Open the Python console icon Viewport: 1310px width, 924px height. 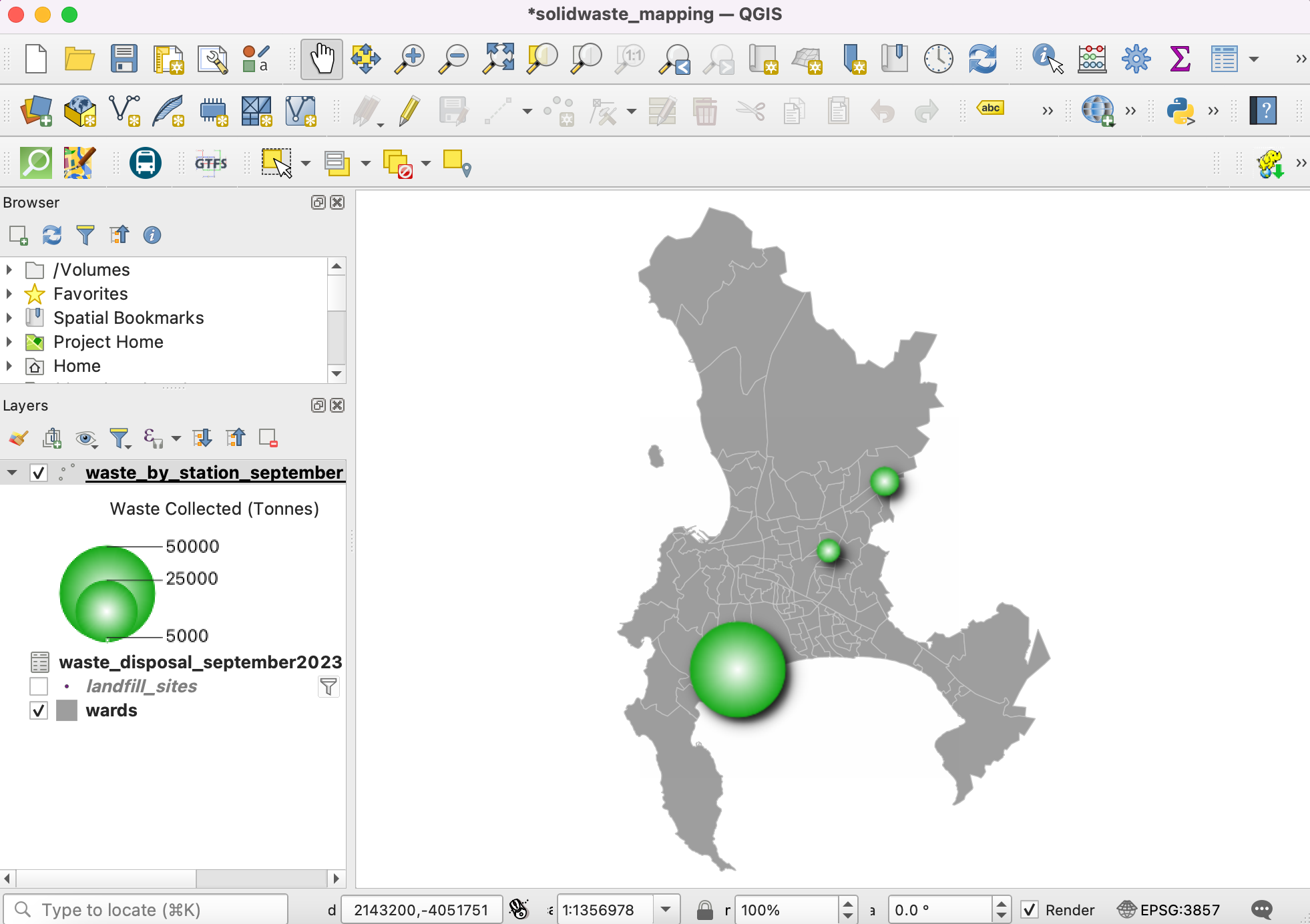tap(1180, 111)
